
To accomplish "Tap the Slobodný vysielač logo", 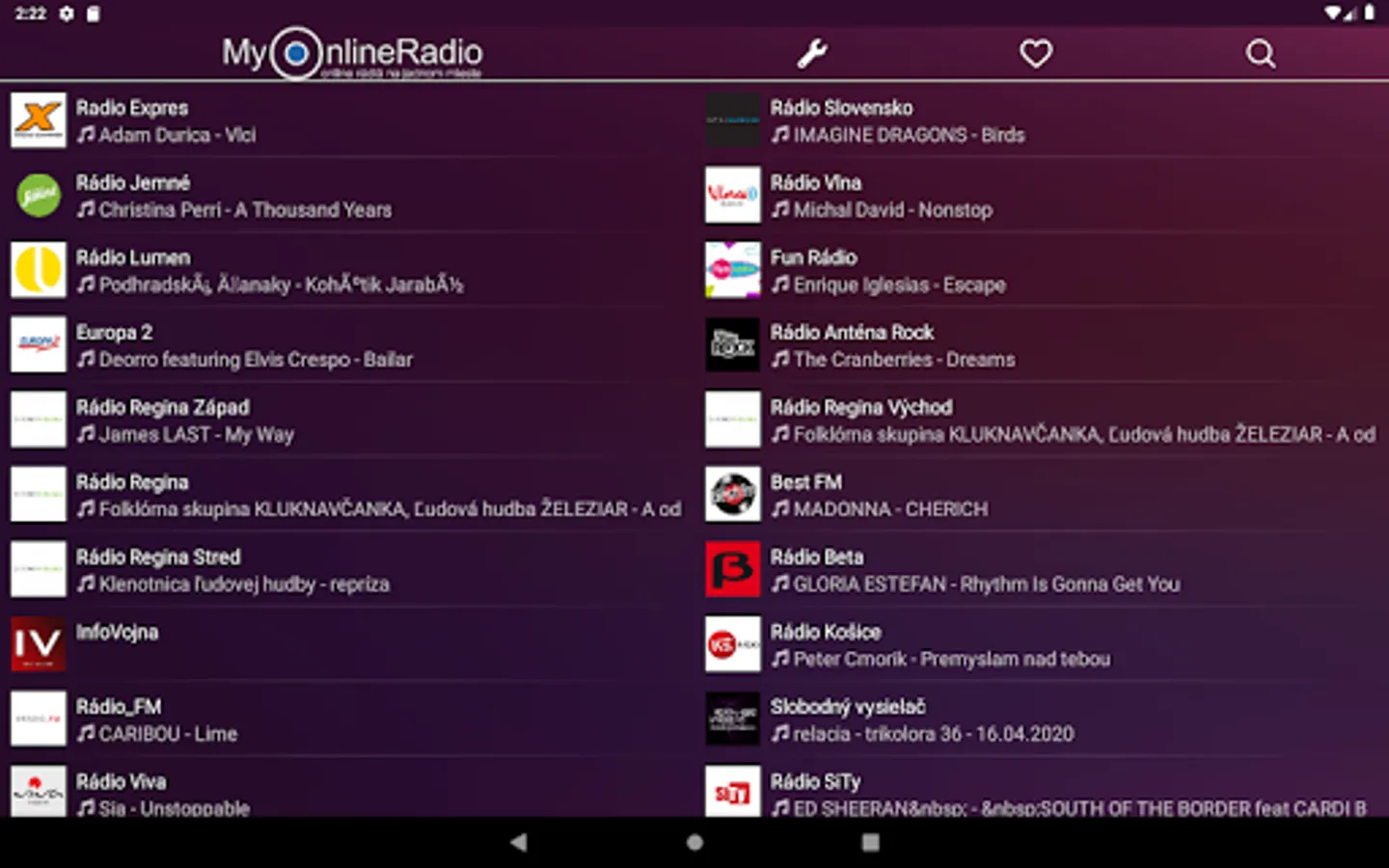I will pyautogui.click(x=733, y=719).
